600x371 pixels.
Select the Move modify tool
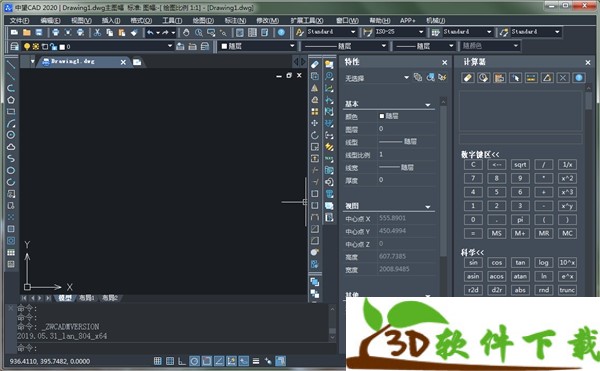(x=315, y=123)
